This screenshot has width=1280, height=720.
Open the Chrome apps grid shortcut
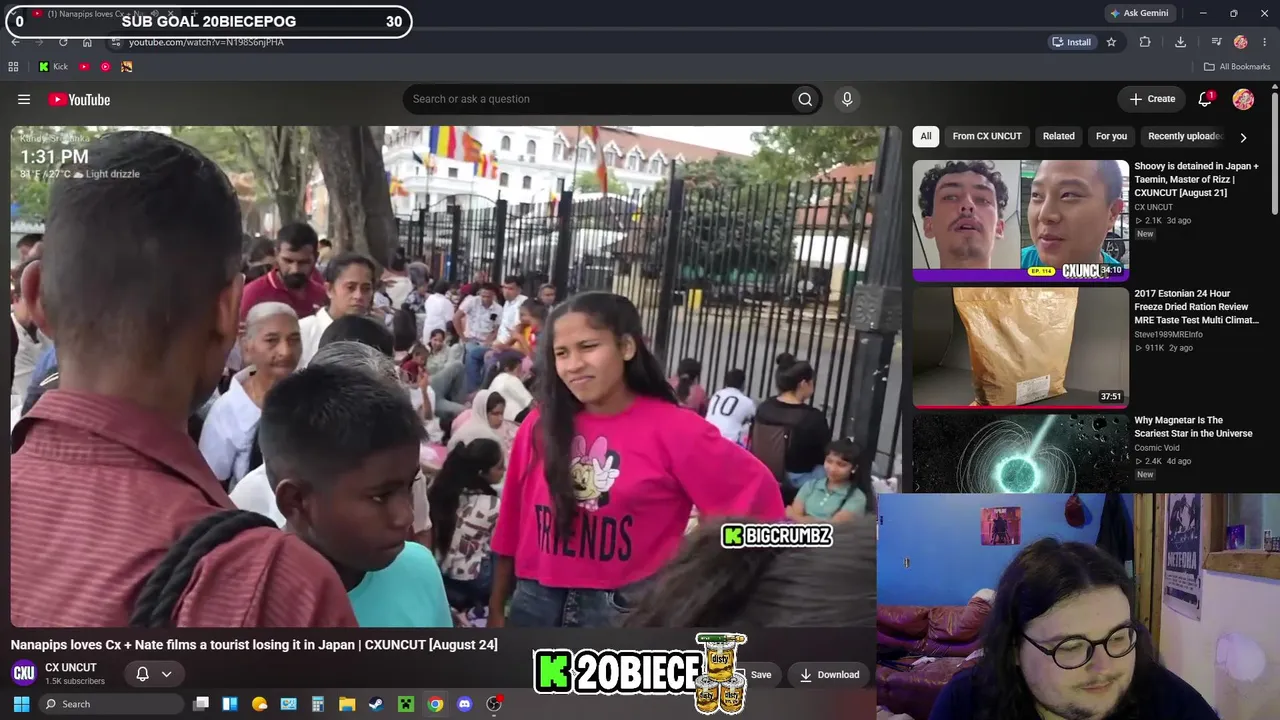point(13,67)
